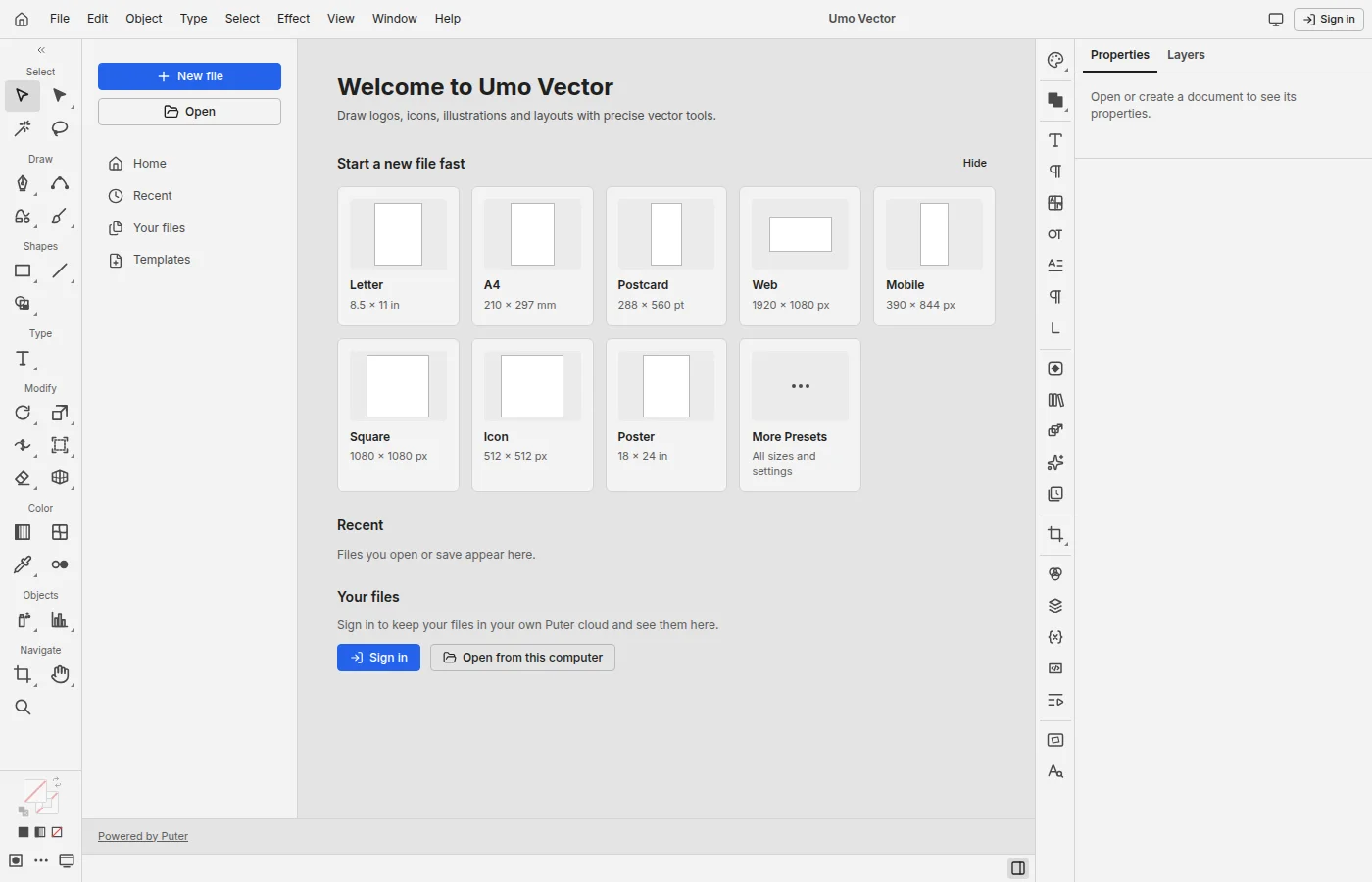Image resolution: width=1372 pixels, height=882 pixels.
Task: Choose the Eraser tool
Action: (x=23, y=477)
